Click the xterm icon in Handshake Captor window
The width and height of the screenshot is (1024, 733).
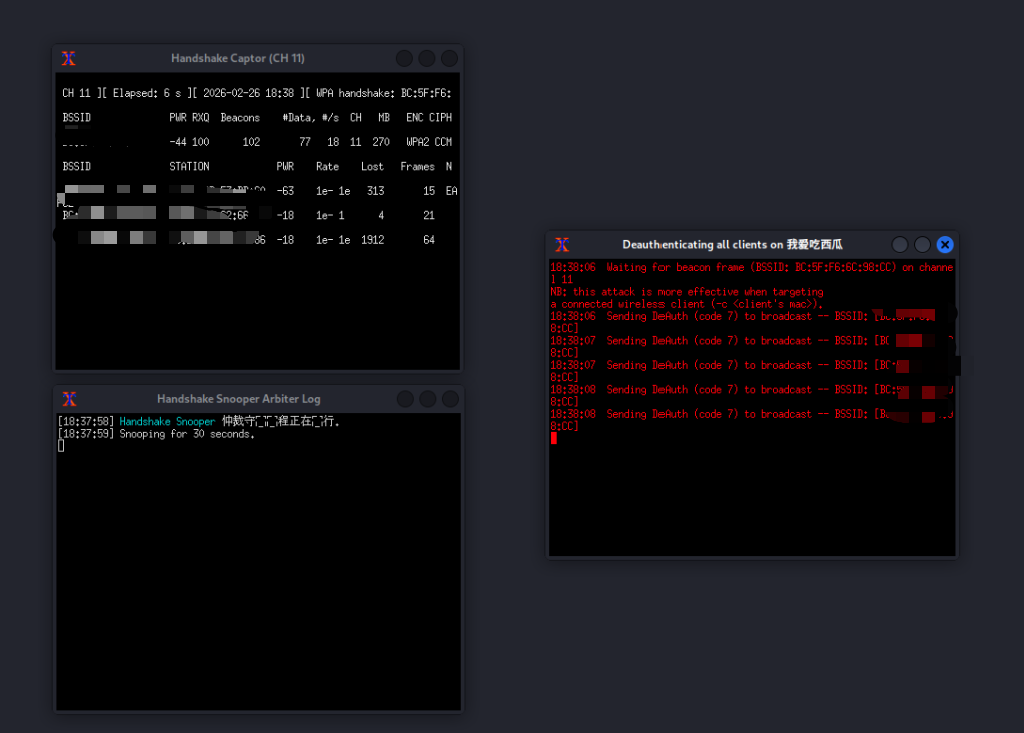69,59
